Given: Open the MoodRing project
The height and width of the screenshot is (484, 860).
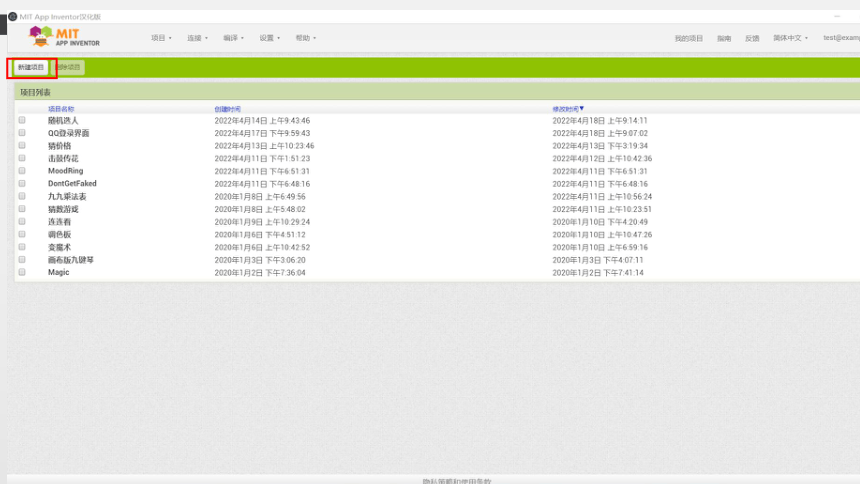Looking at the screenshot, I should (65, 171).
